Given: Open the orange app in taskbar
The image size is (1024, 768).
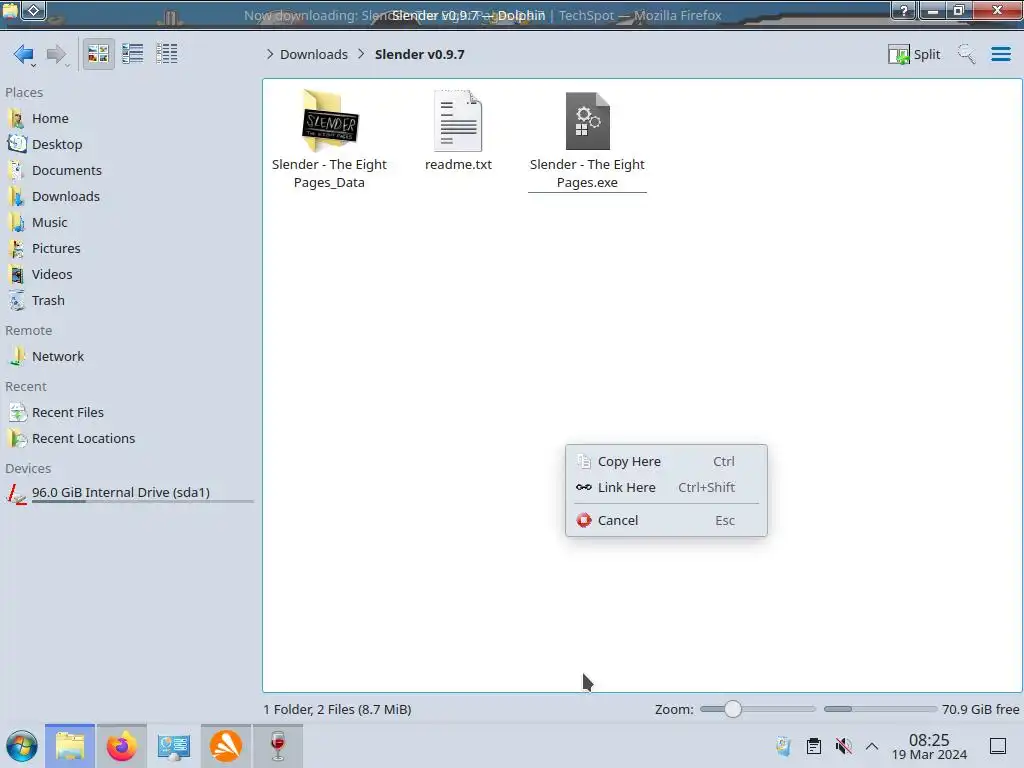Looking at the screenshot, I should point(226,746).
